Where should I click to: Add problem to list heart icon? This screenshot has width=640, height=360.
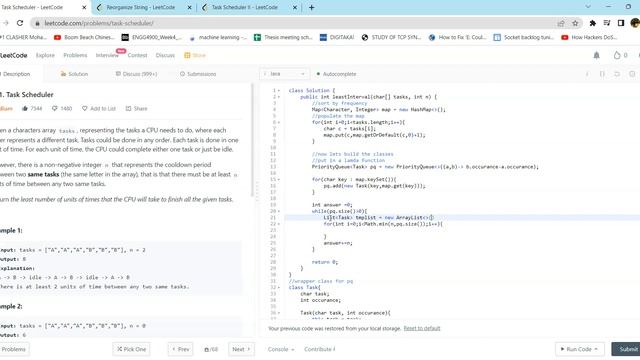pos(99,109)
